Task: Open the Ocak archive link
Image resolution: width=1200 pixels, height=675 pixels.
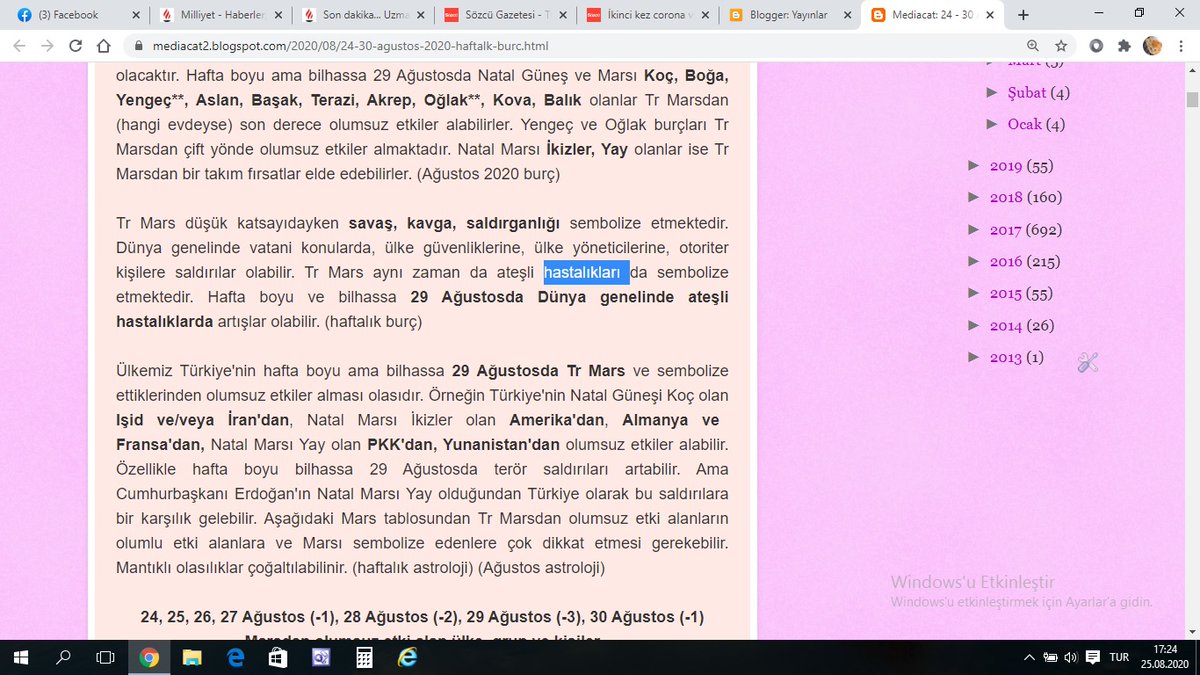Action: click(1025, 125)
